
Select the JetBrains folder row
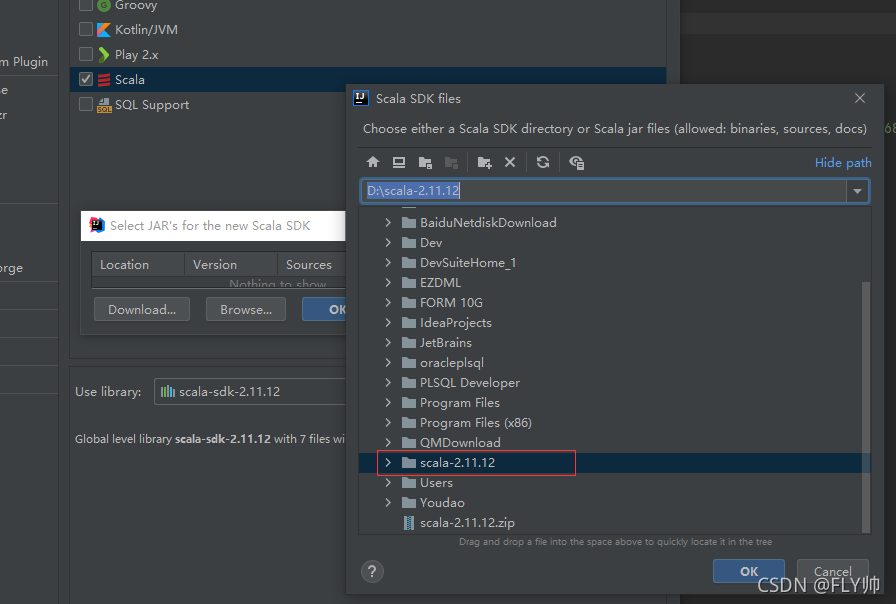tap(610, 343)
